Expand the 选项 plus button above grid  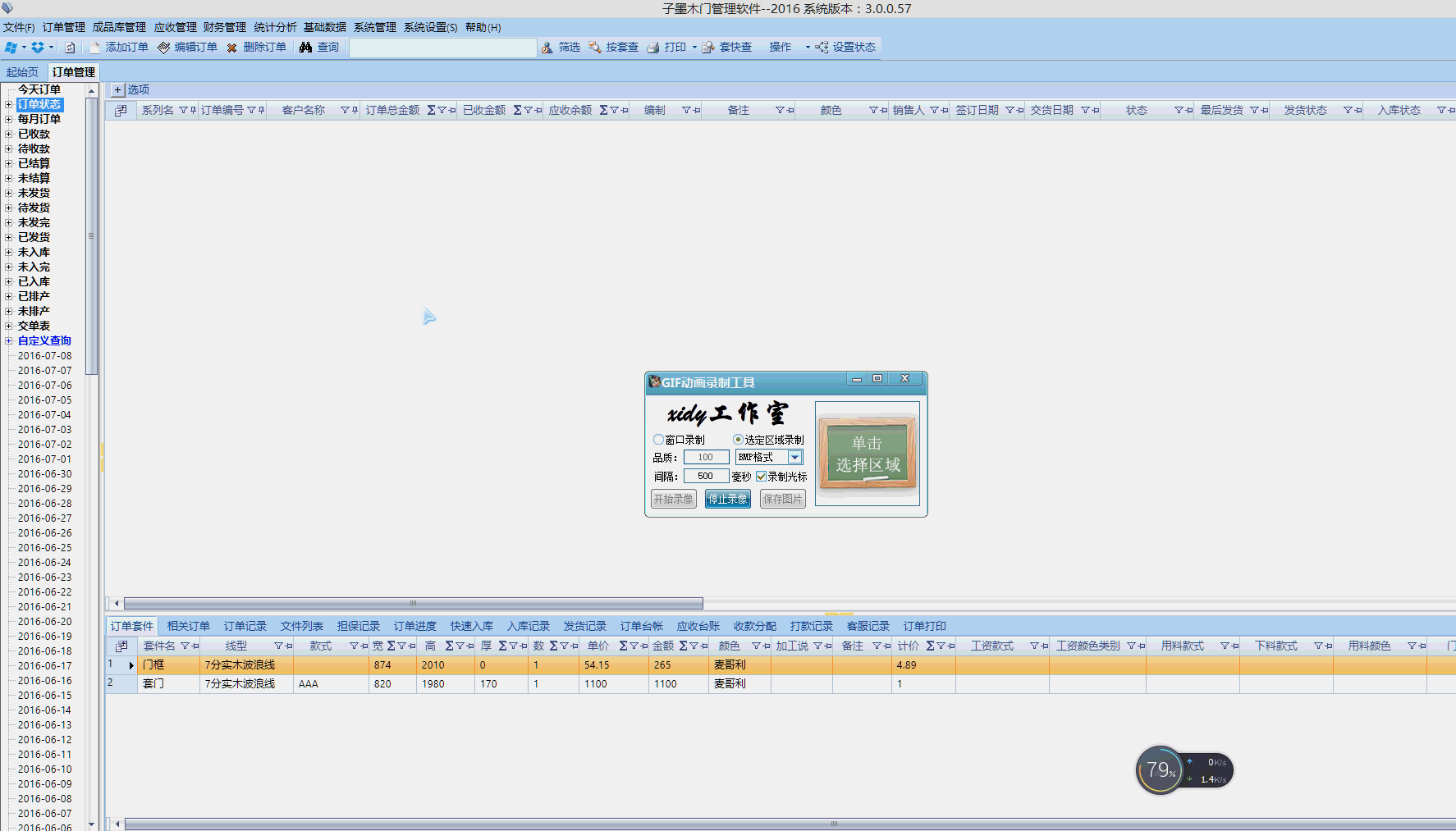coord(117,89)
